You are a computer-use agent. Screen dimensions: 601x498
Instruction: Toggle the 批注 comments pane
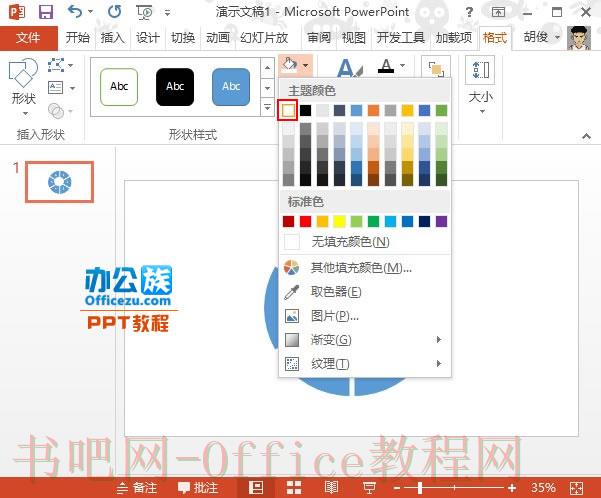(198, 488)
